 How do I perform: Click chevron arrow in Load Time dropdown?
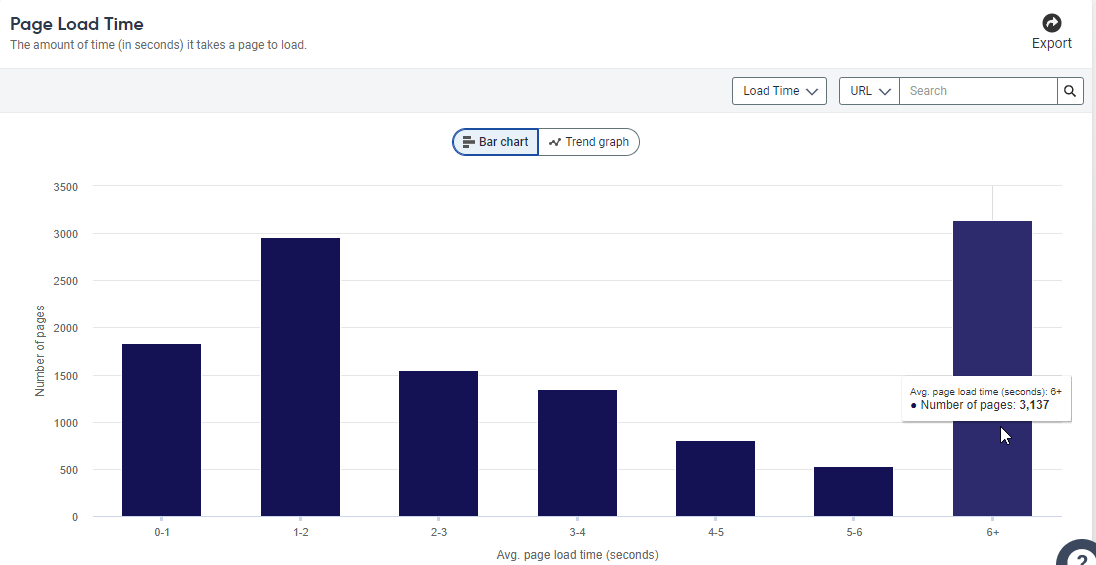(812, 92)
